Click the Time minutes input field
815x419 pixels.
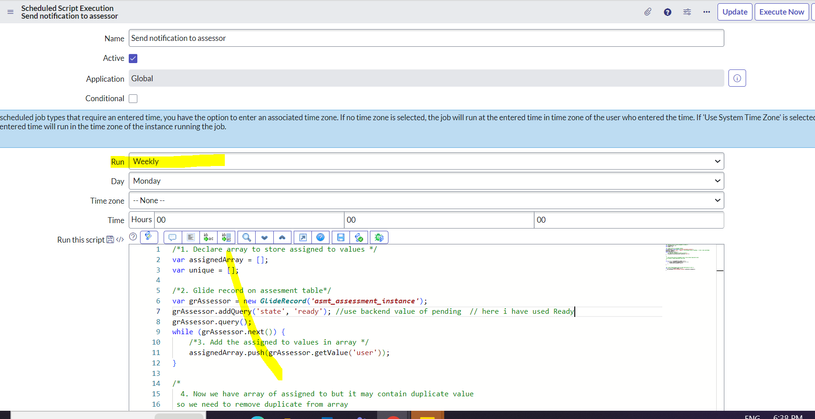click(x=439, y=220)
